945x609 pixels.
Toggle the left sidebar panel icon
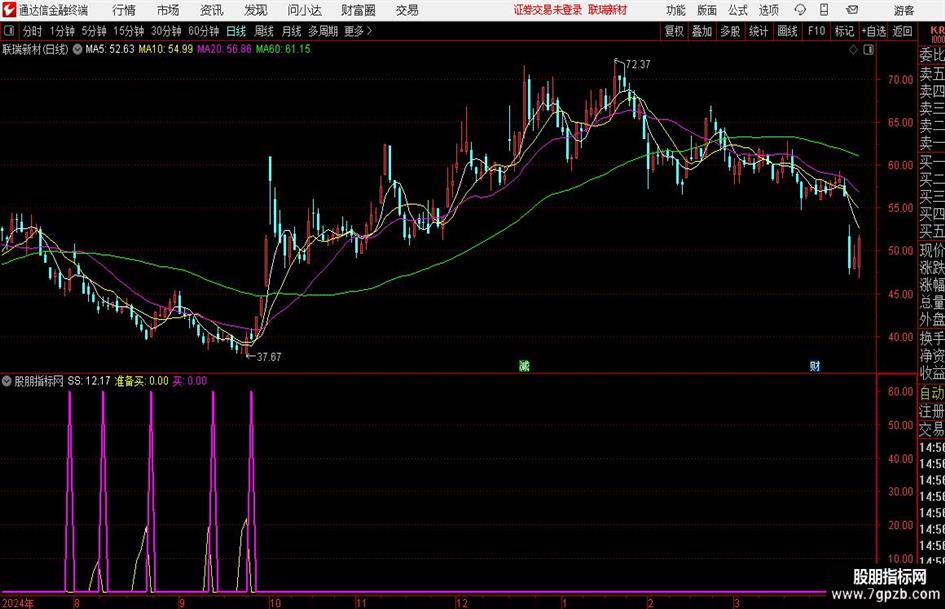coord(9,31)
